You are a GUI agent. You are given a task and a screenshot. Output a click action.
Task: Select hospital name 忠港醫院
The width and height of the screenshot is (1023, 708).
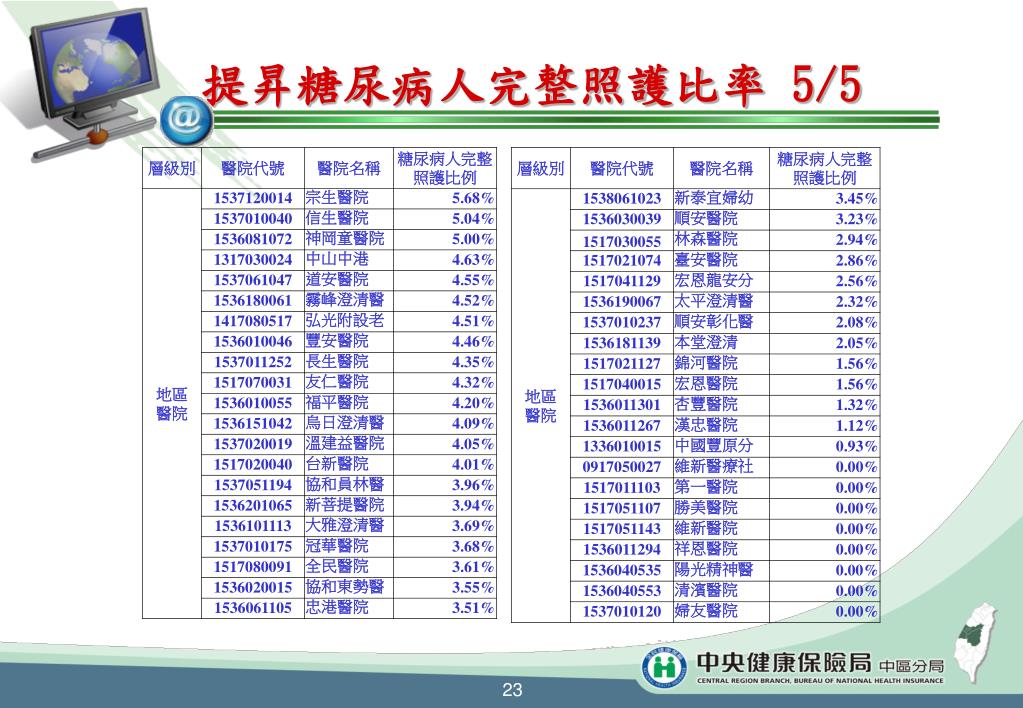pyautogui.click(x=337, y=608)
